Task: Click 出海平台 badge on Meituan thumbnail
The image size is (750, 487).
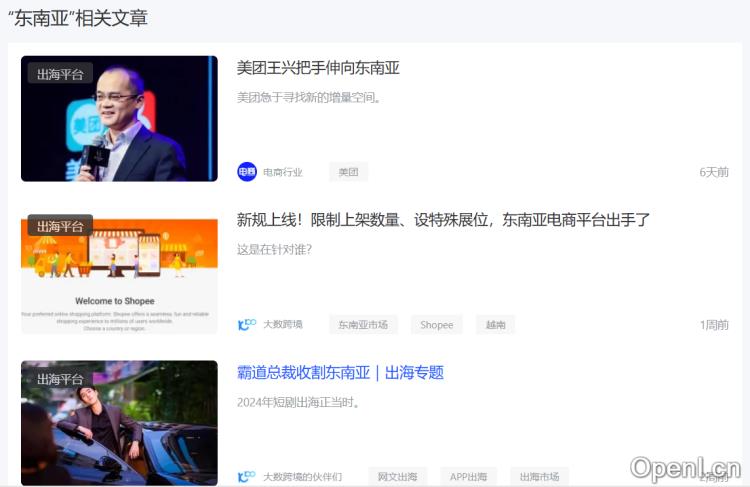Action: tap(60, 74)
